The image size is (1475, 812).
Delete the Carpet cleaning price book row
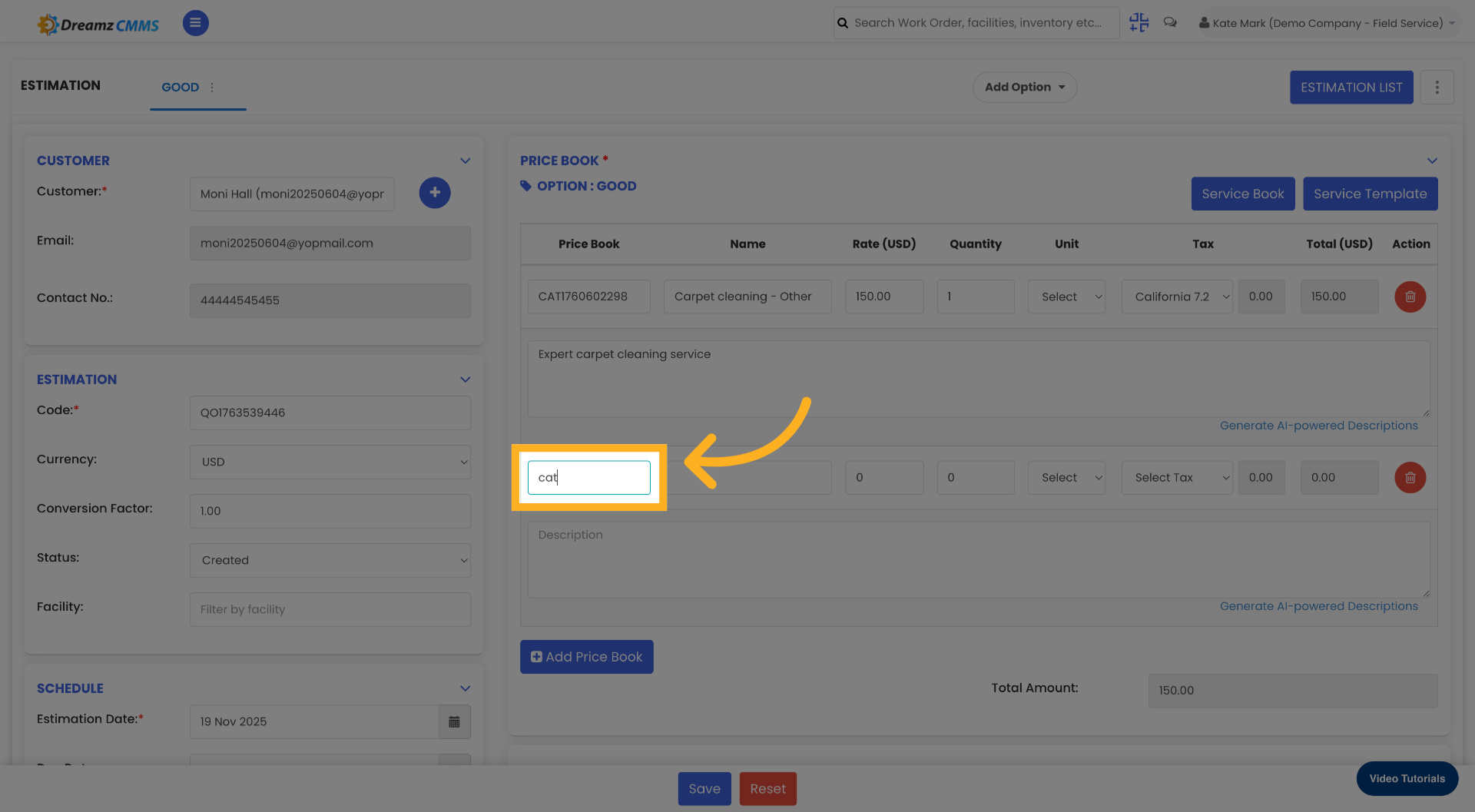pyautogui.click(x=1410, y=297)
